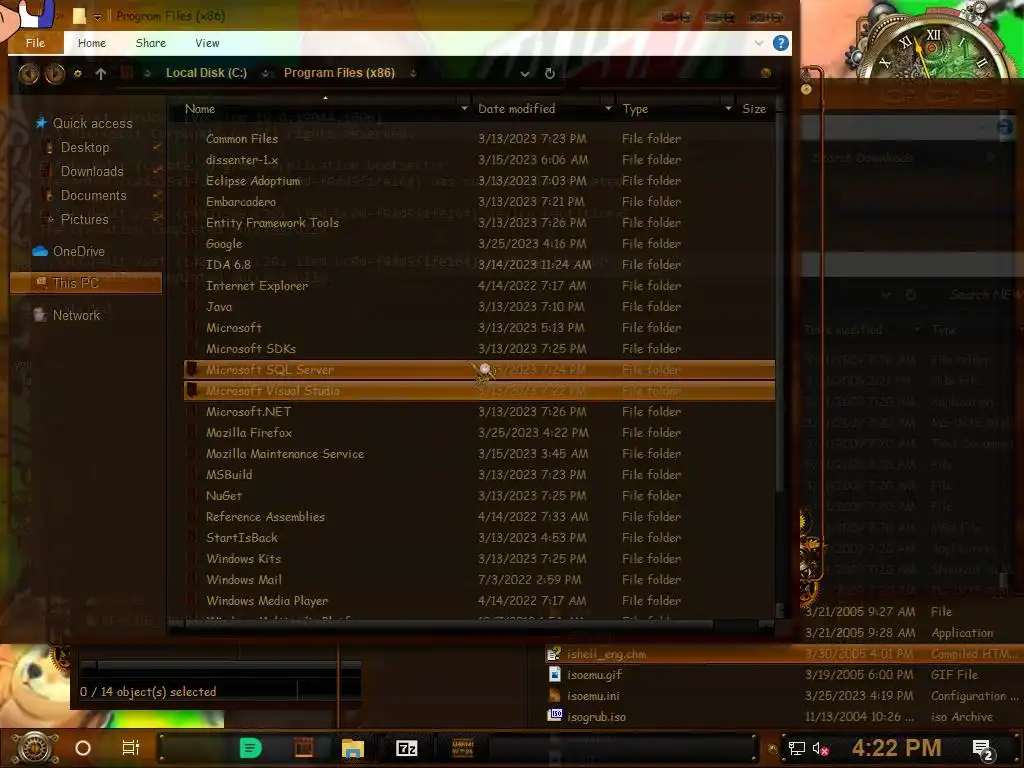This screenshot has width=1024, height=768.
Task: Sort by the Size column header
Action: tap(754, 109)
